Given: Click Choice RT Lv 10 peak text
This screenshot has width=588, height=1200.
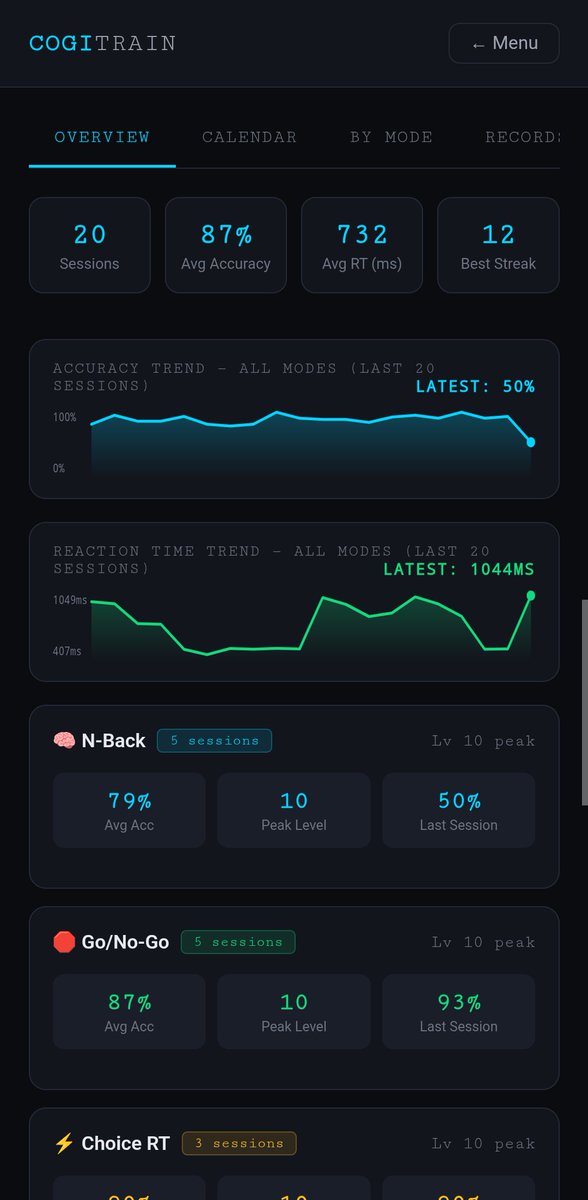Looking at the screenshot, I should (483, 1143).
